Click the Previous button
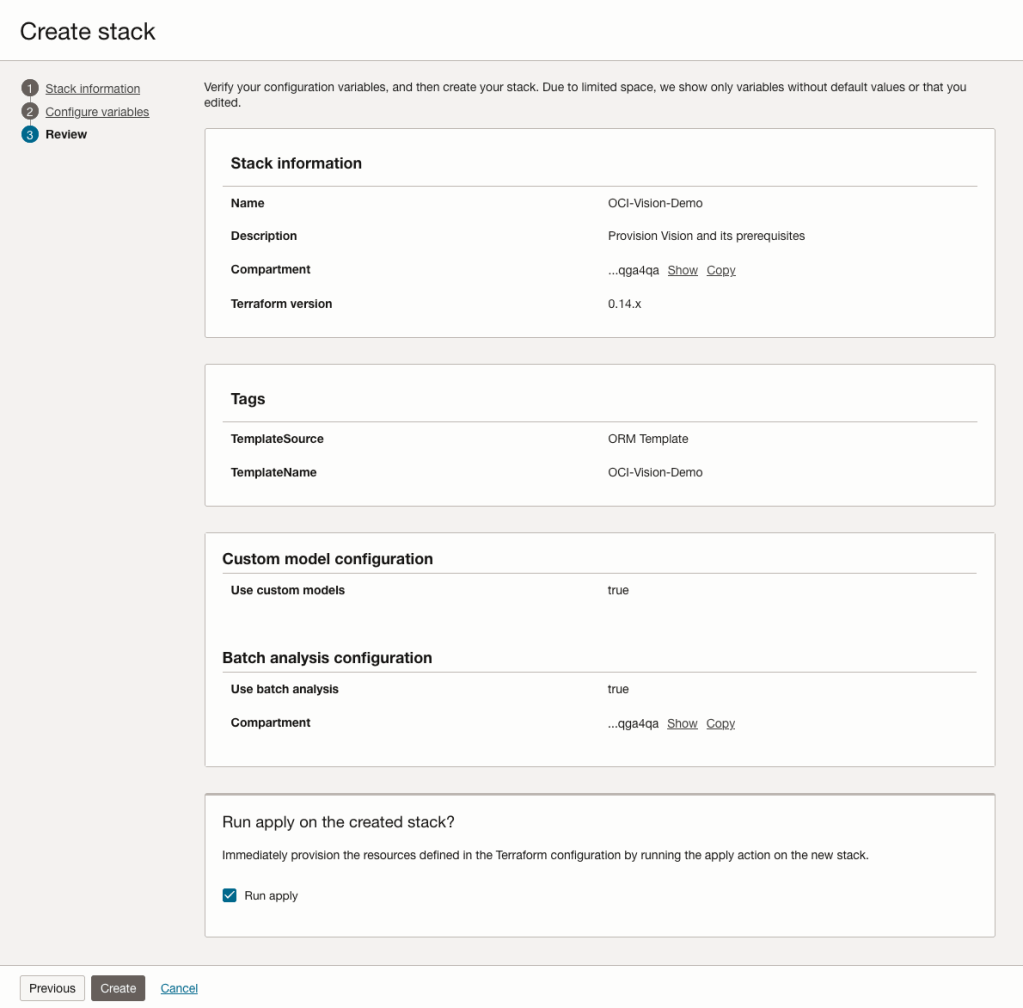Viewport: 1023px width, 1008px height. coord(52,988)
